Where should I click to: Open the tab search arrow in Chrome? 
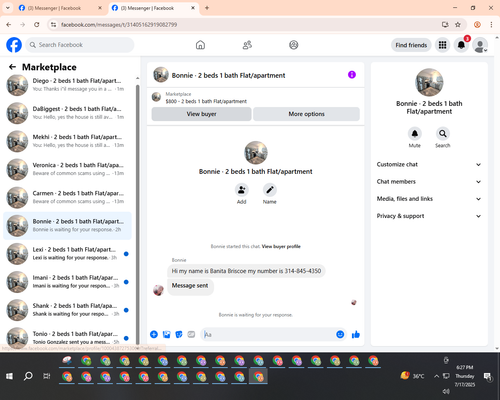coord(7,8)
